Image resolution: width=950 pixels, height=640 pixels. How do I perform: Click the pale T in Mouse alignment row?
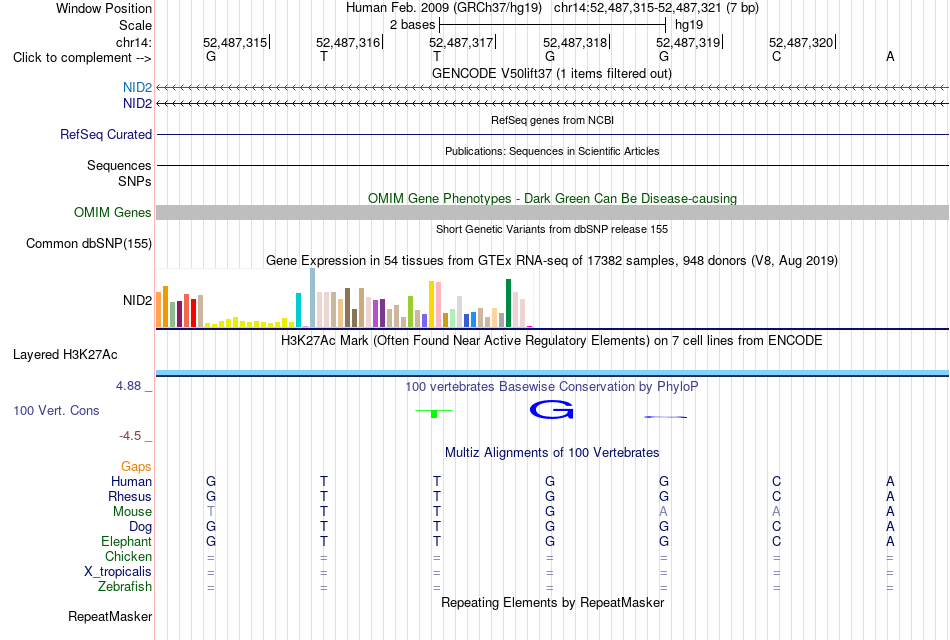210,512
